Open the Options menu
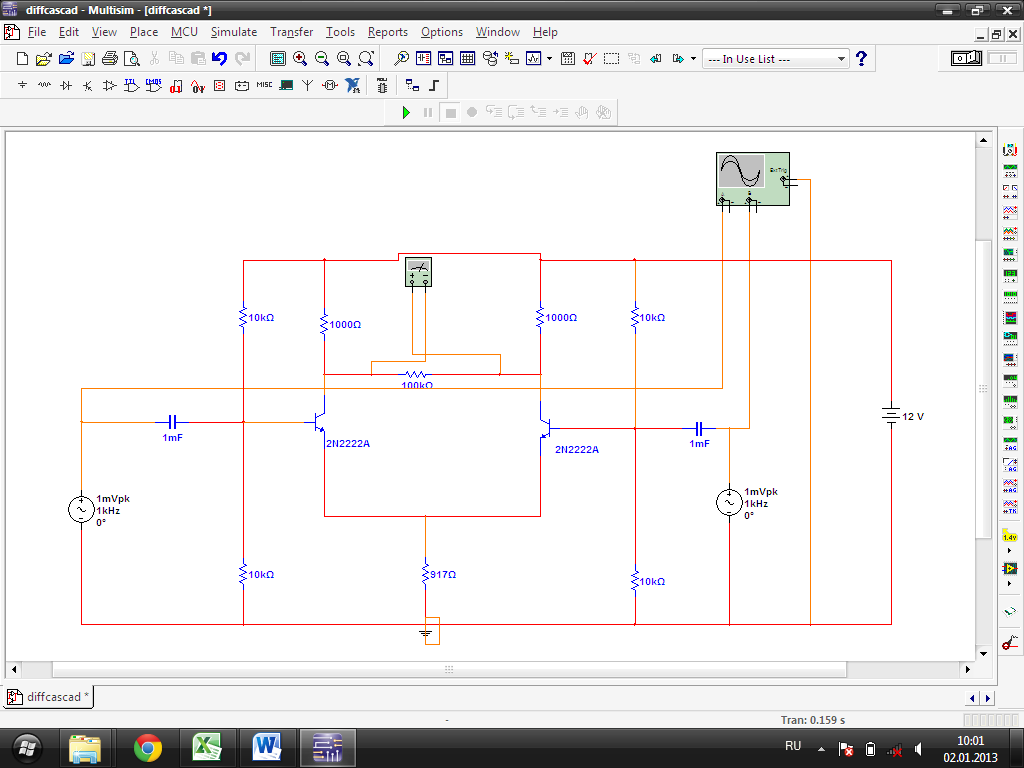 pyautogui.click(x=441, y=32)
